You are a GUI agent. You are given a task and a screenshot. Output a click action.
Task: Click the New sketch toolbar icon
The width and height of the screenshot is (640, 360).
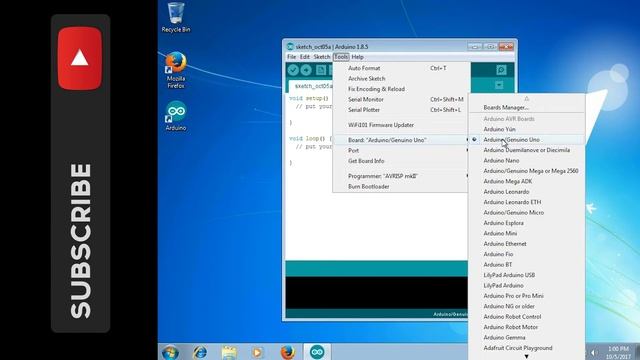(321, 70)
